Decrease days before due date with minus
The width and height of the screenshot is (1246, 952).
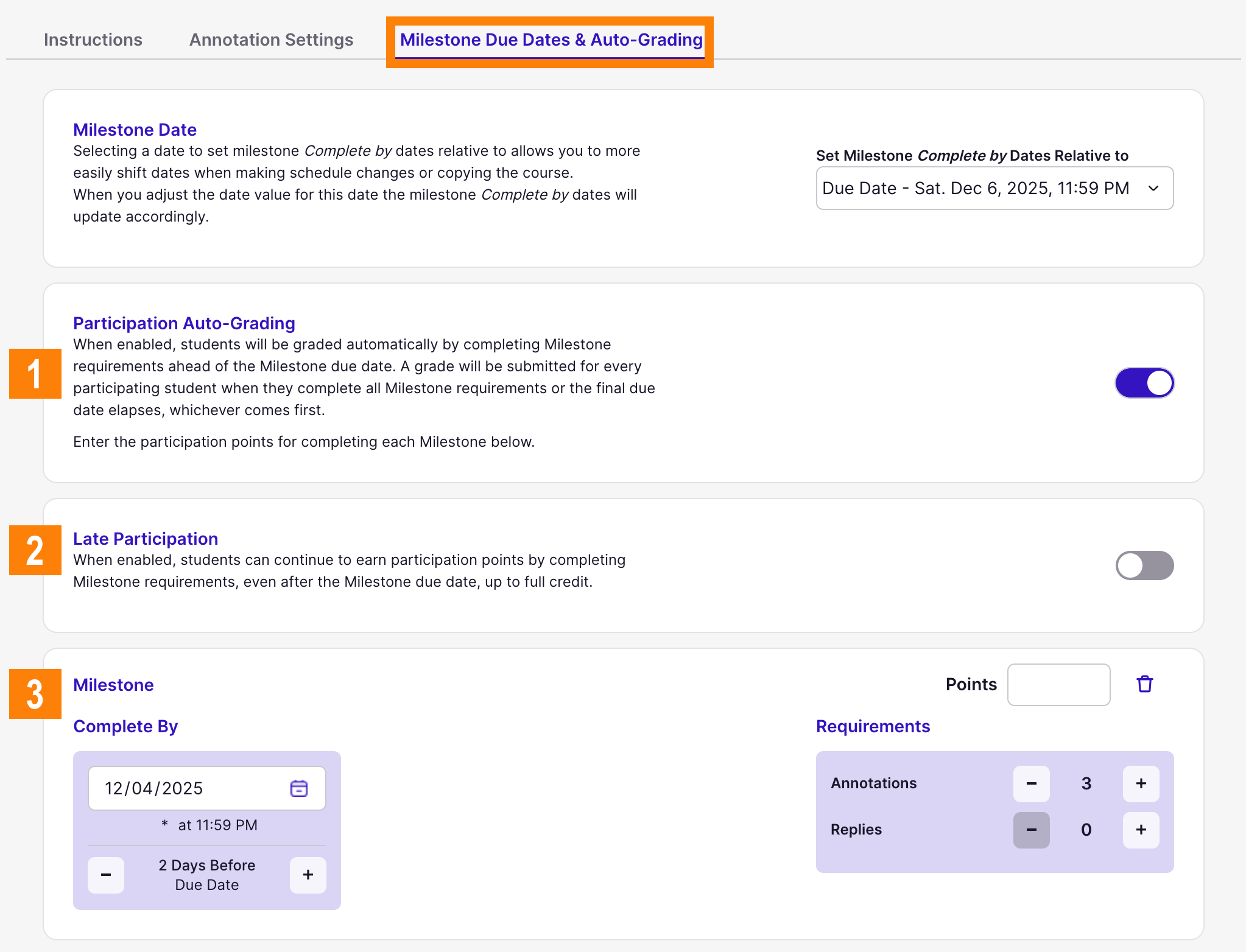pyautogui.click(x=106, y=875)
